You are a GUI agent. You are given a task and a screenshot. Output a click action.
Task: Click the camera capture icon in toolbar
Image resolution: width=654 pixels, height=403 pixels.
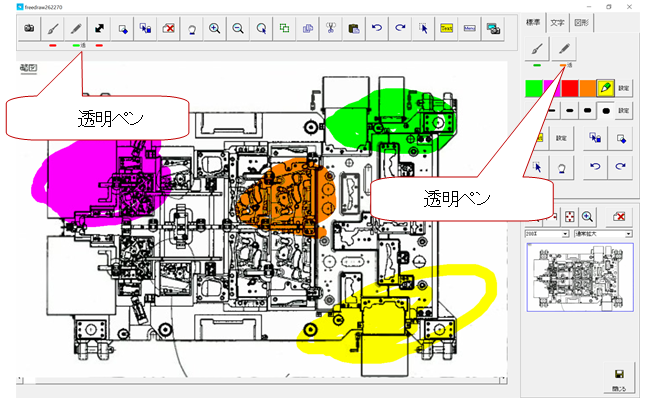29,29
